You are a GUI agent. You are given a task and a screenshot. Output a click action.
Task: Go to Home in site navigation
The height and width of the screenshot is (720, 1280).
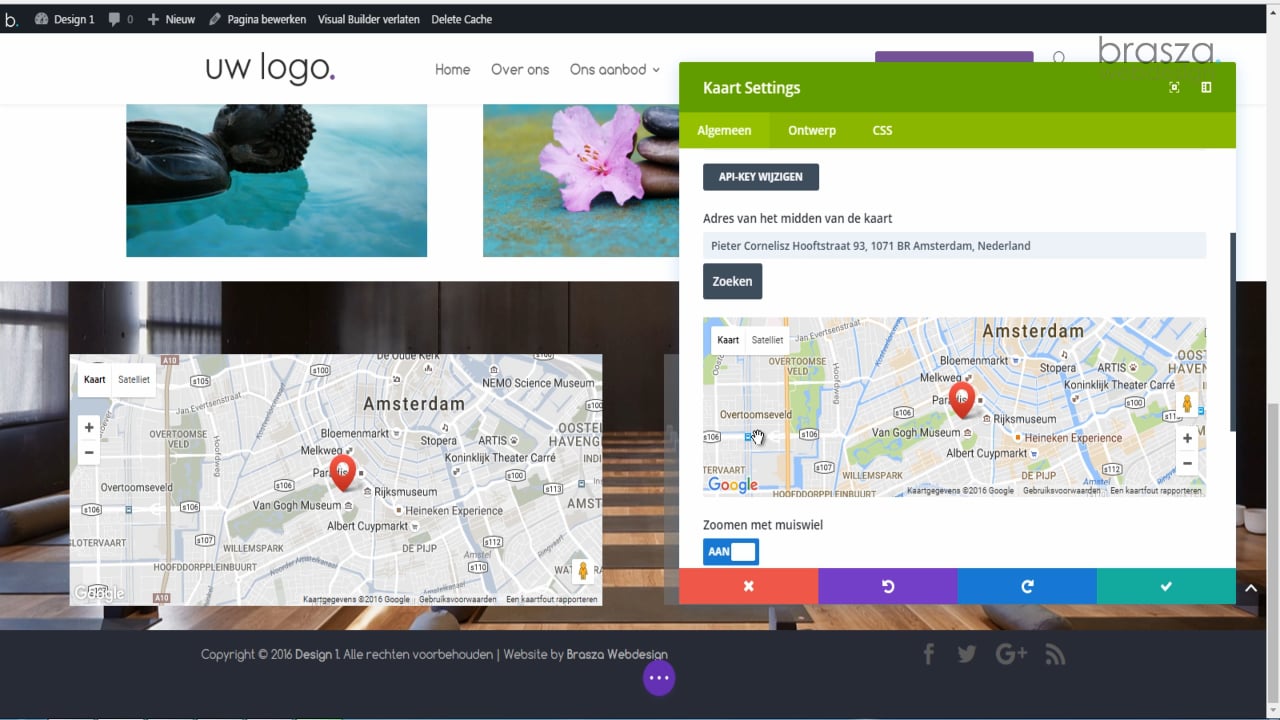(x=453, y=70)
